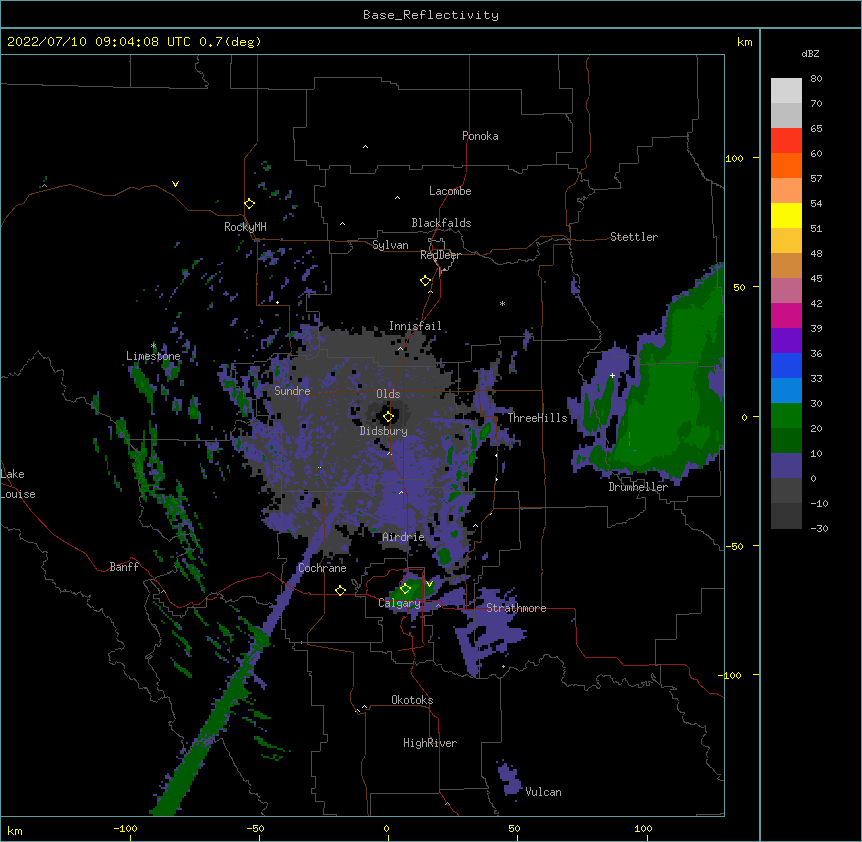Image resolution: width=862 pixels, height=842 pixels.
Task: Click the Calgary city label
Action: (x=399, y=603)
